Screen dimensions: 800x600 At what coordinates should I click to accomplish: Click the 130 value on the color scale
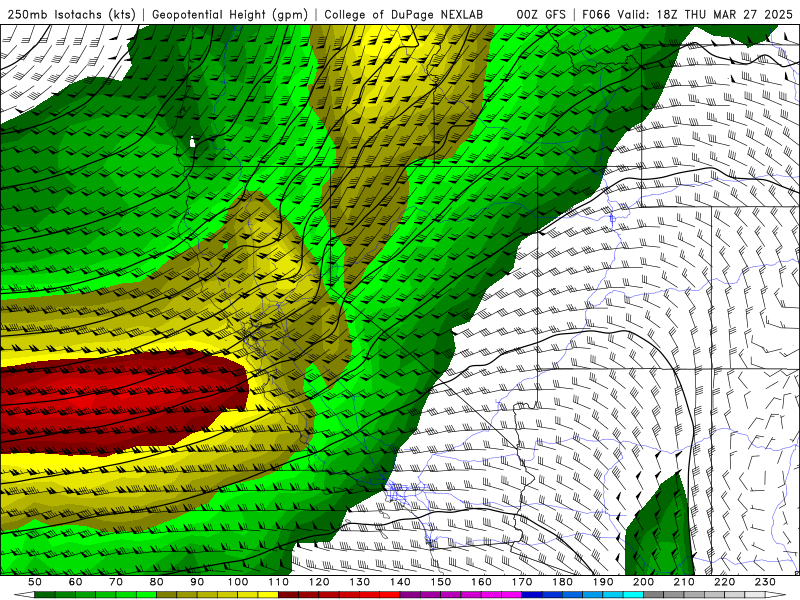click(360, 582)
